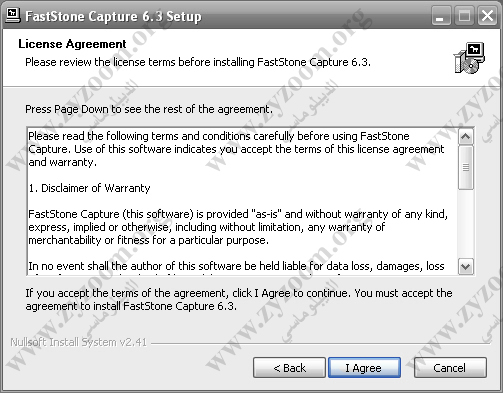Image resolution: width=503 pixels, height=393 pixels.
Task: Click the paragraph starting 'In no event'
Action: click(236, 268)
